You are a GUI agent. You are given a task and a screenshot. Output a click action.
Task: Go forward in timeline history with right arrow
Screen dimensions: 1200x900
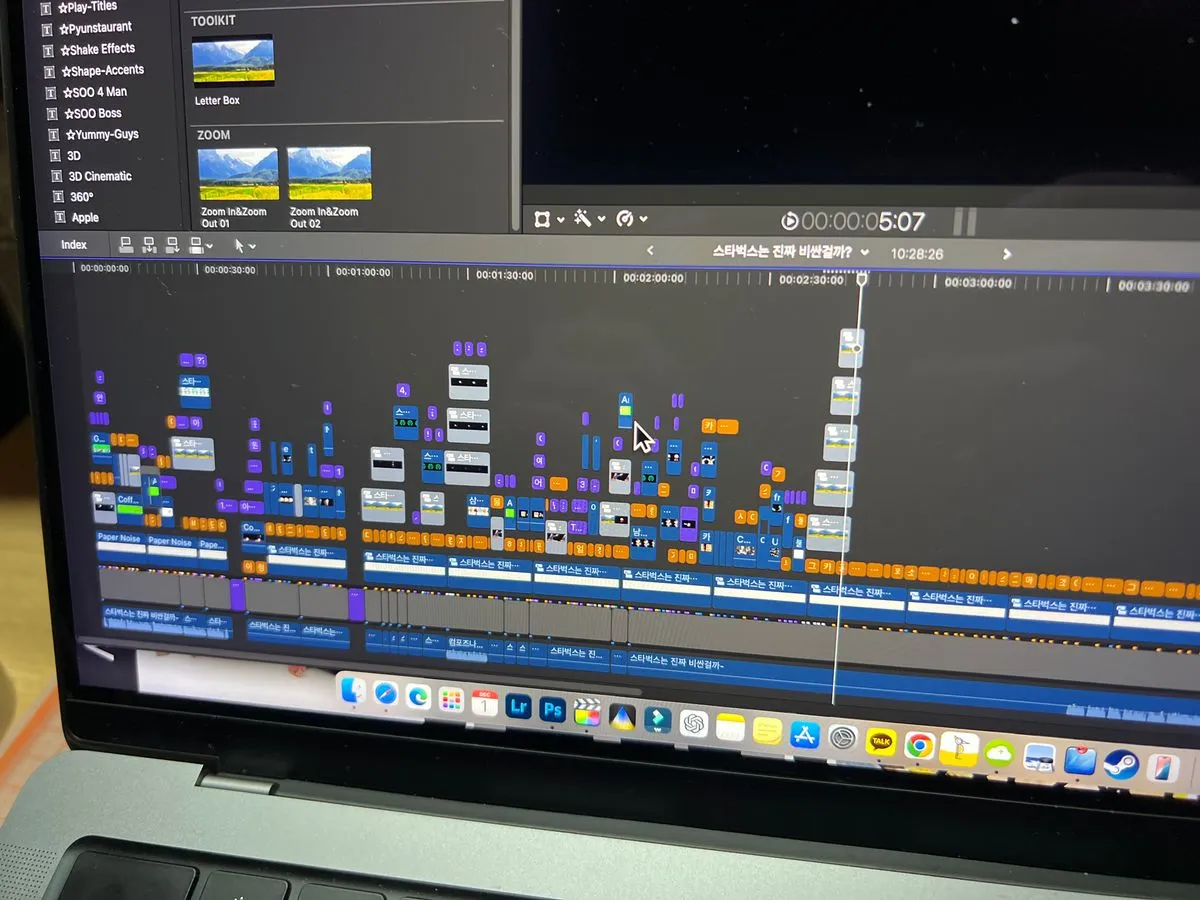pos(1006,254)
